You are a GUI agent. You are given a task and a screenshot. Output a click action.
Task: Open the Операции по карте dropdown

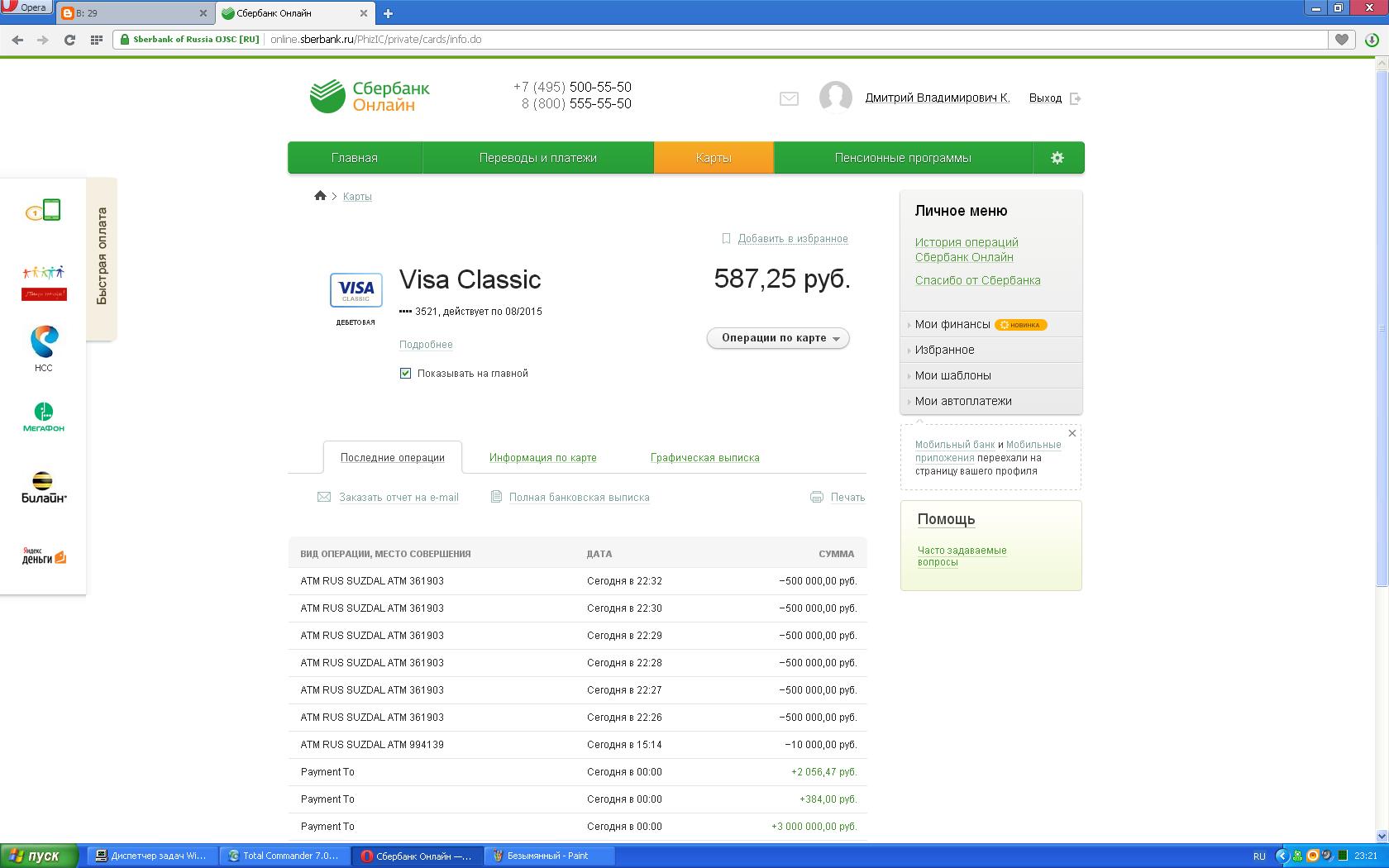(778, 338)
